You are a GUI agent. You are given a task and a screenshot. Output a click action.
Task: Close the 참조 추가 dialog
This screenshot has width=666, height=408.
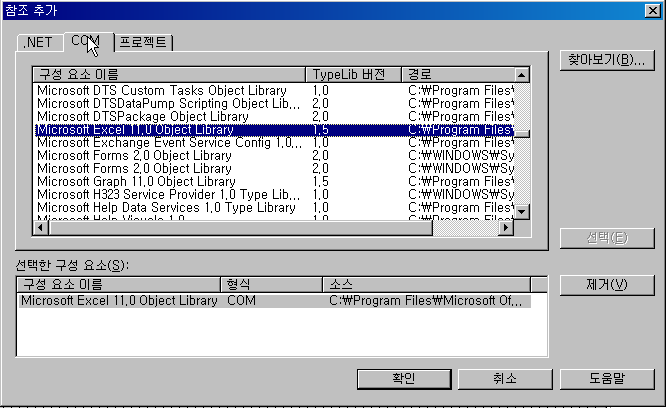coord(652,10)
